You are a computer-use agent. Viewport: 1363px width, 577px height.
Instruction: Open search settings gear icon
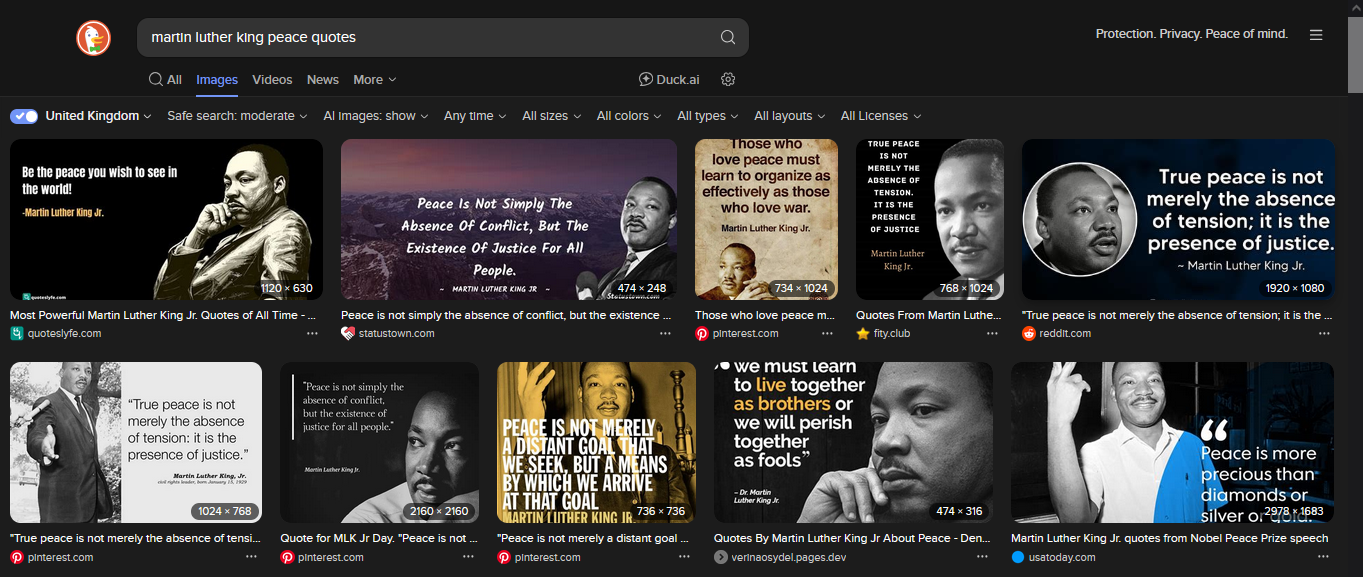point(728,80)
